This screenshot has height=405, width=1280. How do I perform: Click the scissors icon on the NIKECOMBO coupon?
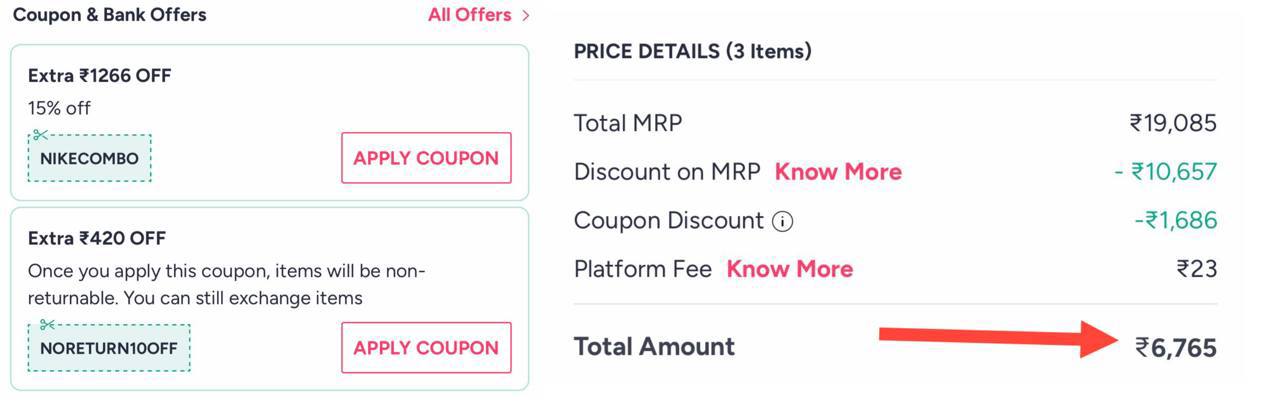point(41,135)
